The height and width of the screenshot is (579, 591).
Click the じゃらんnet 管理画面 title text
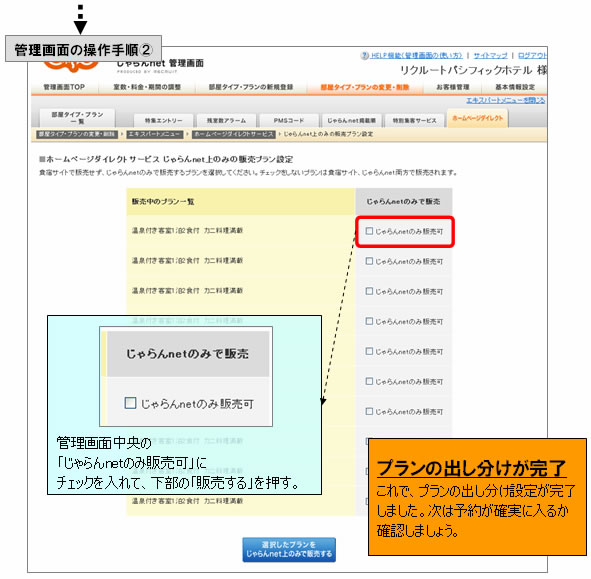point(160,63)
